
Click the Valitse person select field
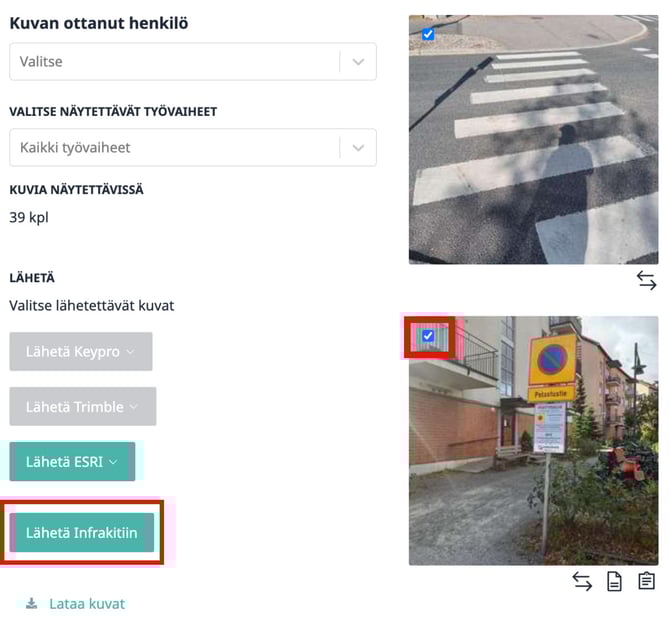pos(193,62)
